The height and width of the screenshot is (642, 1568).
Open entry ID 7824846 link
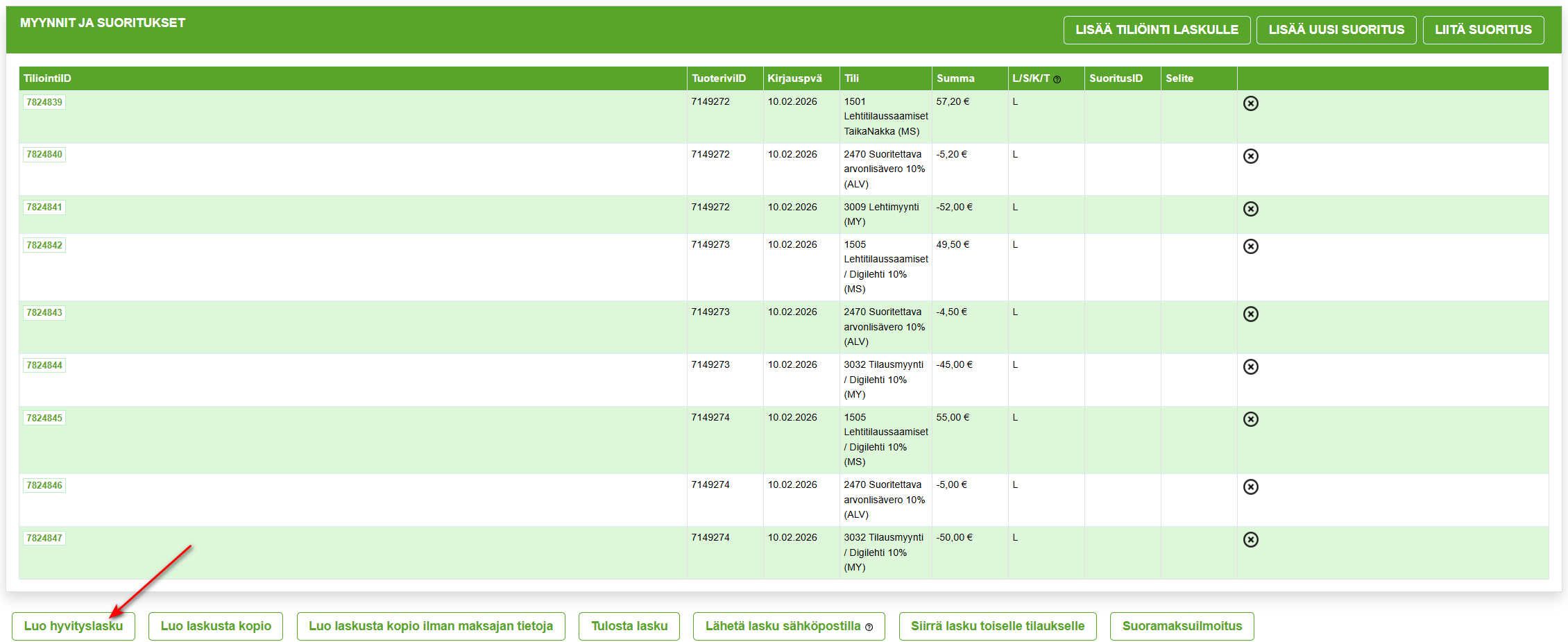click(x=44, y=486)
